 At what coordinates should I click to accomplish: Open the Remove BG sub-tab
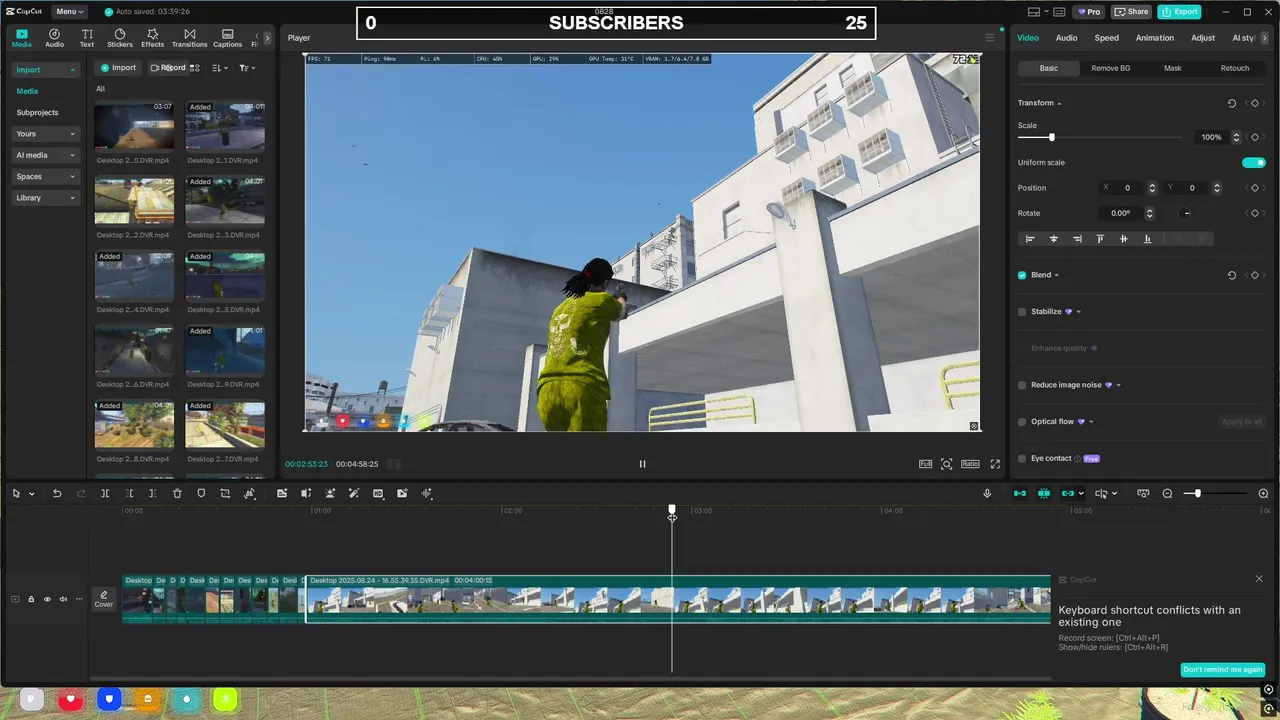[1110, 68]
